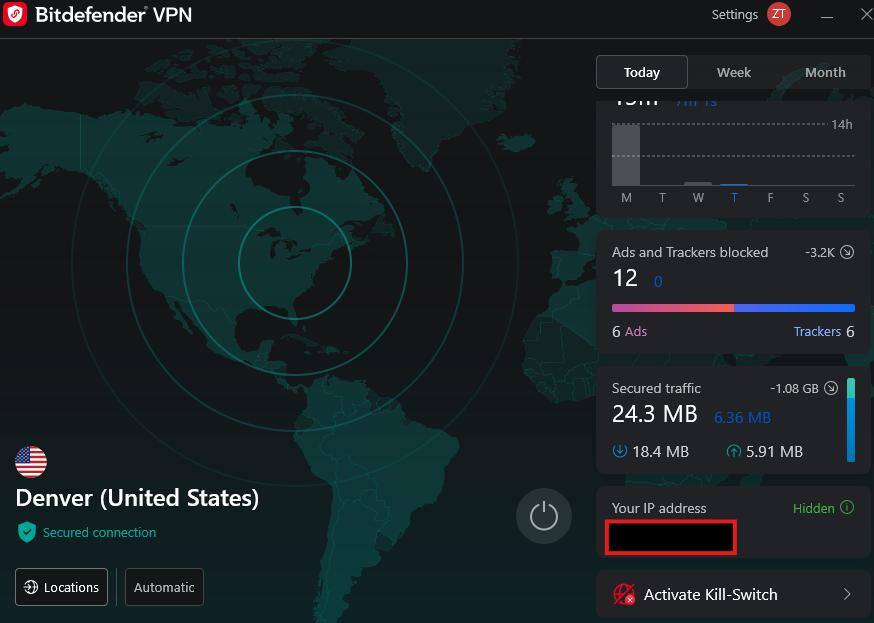This screenshot has height=623, width=874.
Task: Switch to the Month tab
Action: tap(824, 72)
